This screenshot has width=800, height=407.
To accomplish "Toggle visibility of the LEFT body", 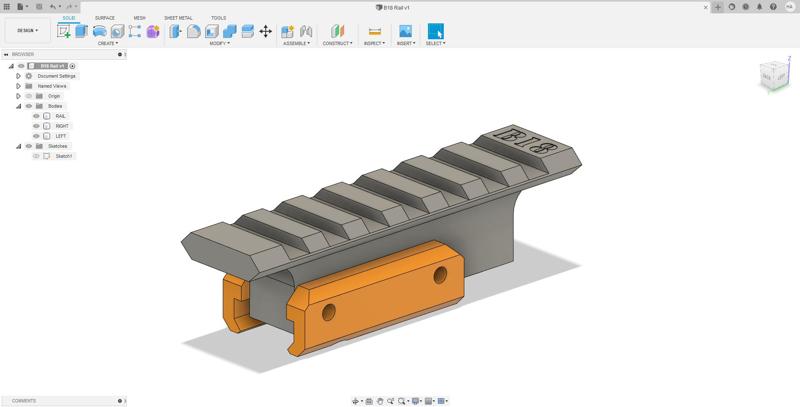I will pyautogui.click(x=37, y=136).
